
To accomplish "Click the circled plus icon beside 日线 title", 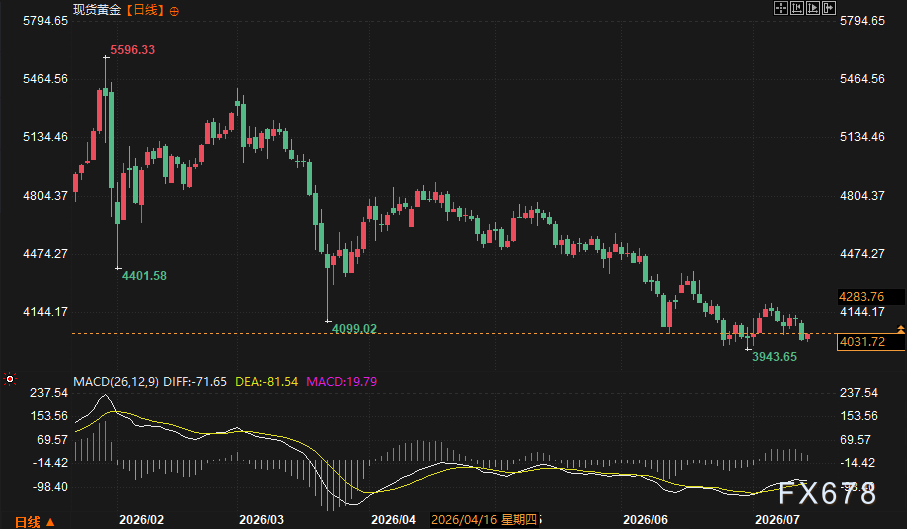I will pyautogui.click(x=174, y=11).
